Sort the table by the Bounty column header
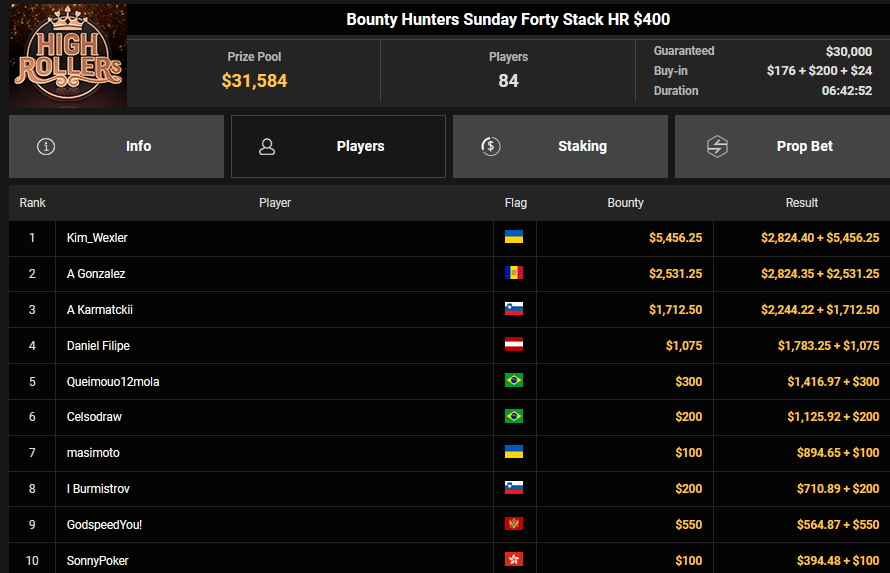 tap(625, 203)
